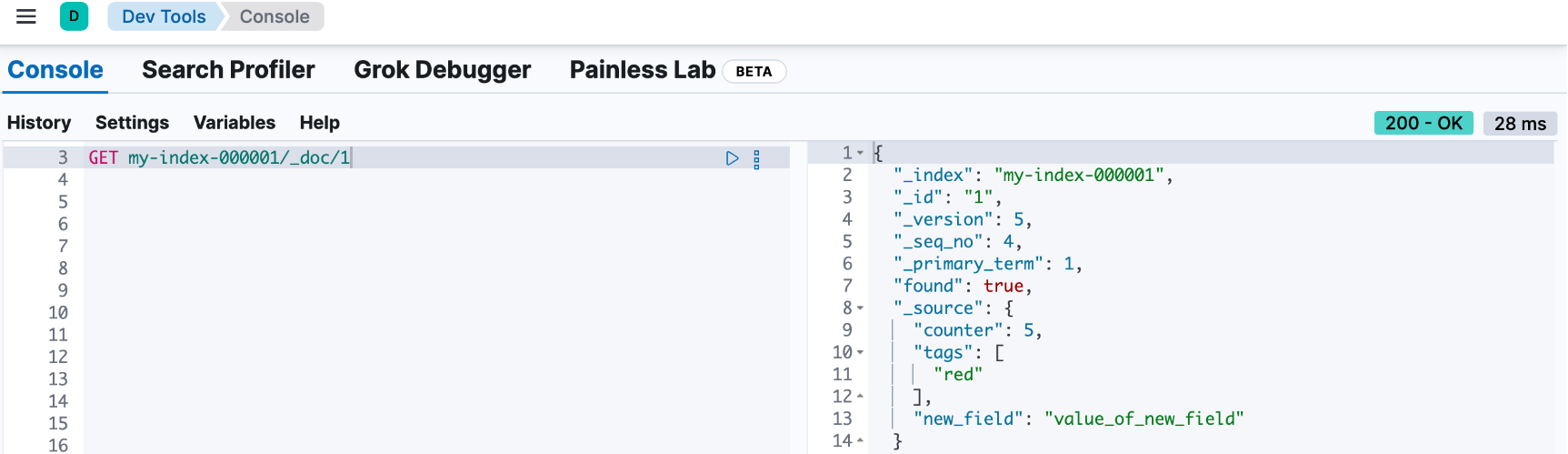Click the fold arrow at line 14
This screenshot has width=1568, height=454.
tap(861, 440)
